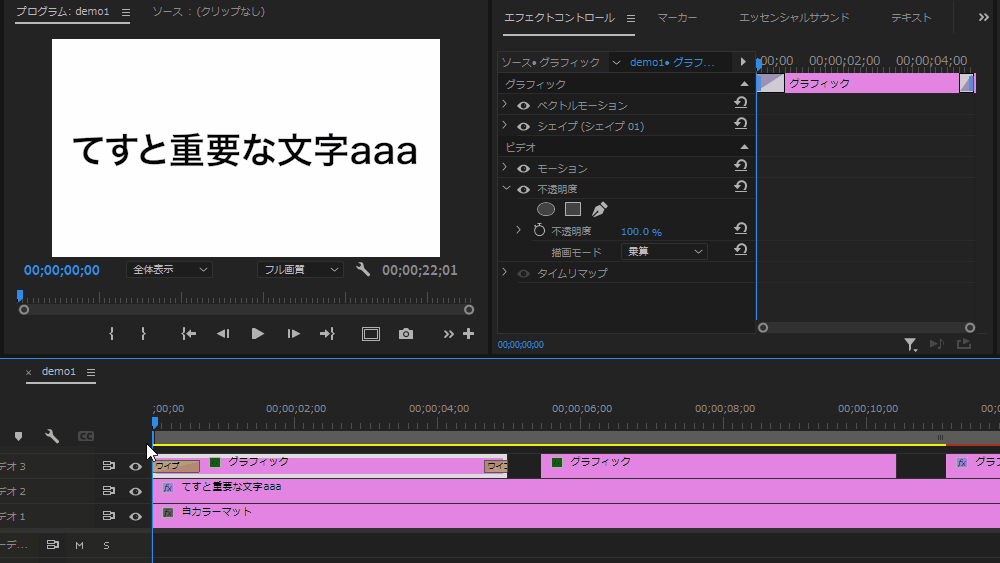Toggle sync lock on video track 2
The image size is (1000, 563).
click(x=109, y=491)
